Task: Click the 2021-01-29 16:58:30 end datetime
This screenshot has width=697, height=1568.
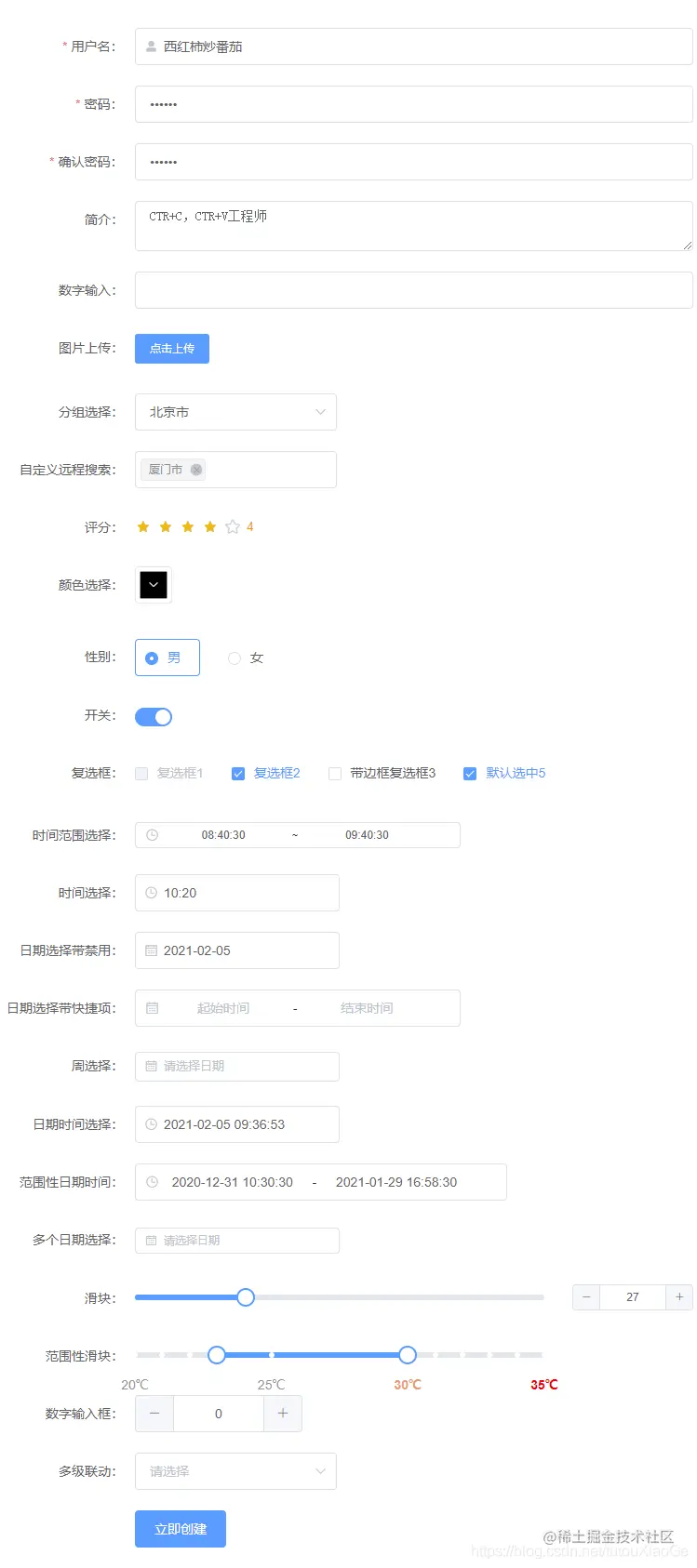Action: 396,1182
